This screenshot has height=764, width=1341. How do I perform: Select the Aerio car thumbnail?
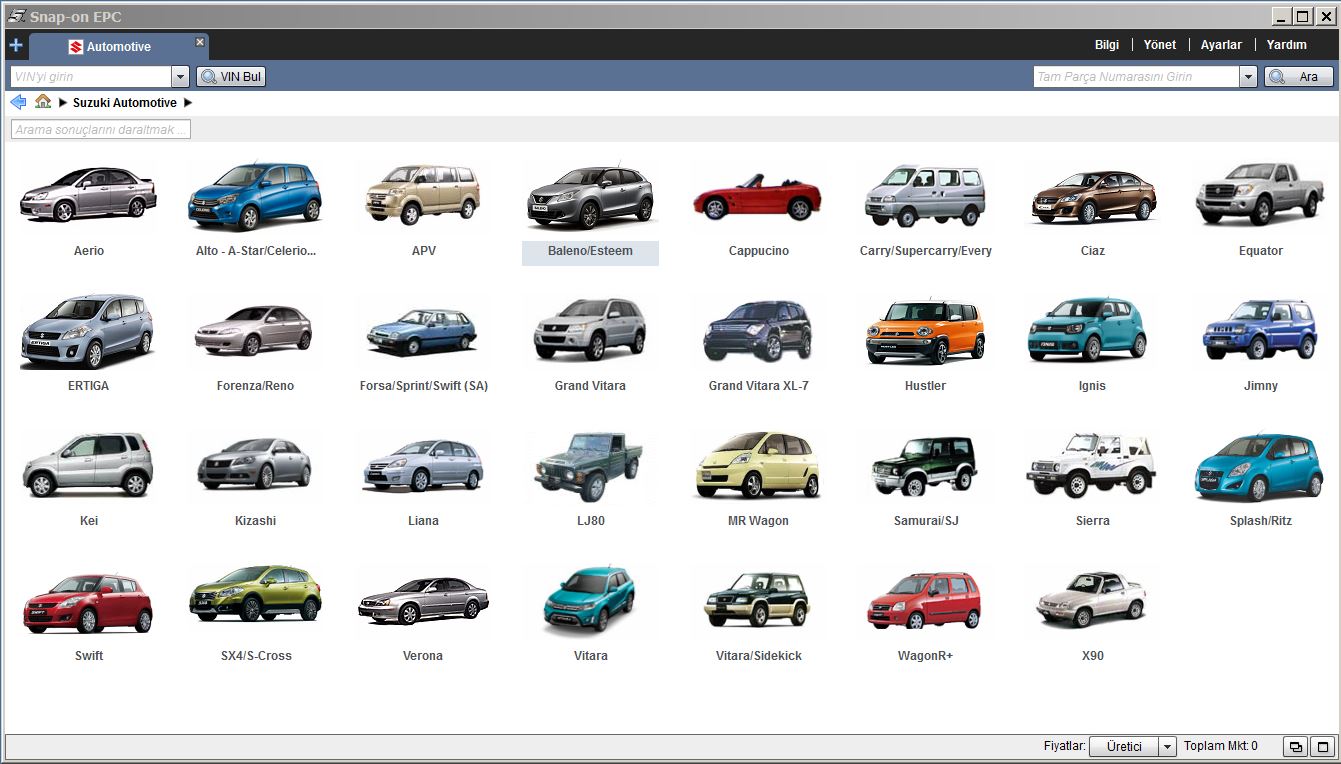click(88, 194)
